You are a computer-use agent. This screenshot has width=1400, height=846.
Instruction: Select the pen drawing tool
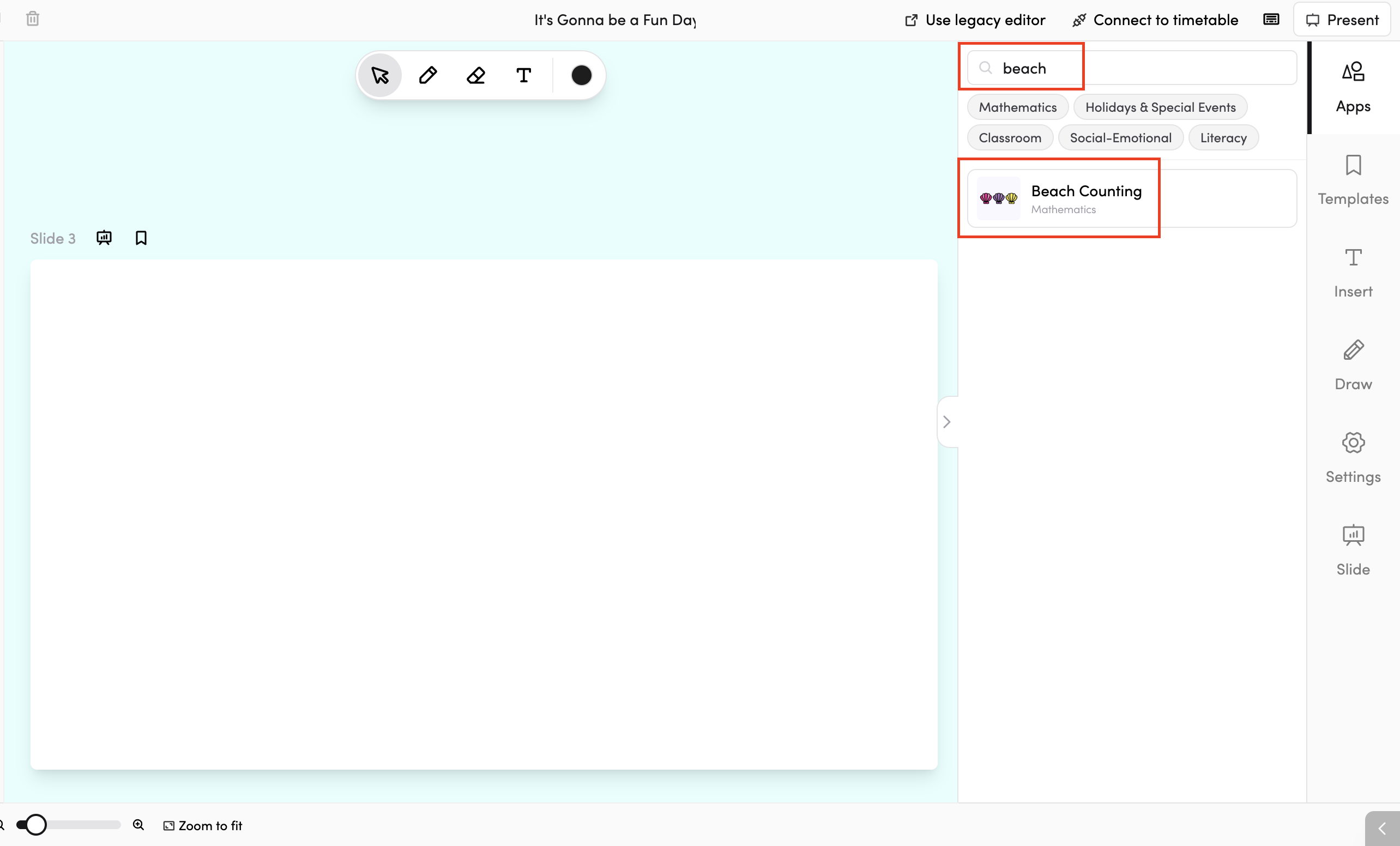coord(428,75)
